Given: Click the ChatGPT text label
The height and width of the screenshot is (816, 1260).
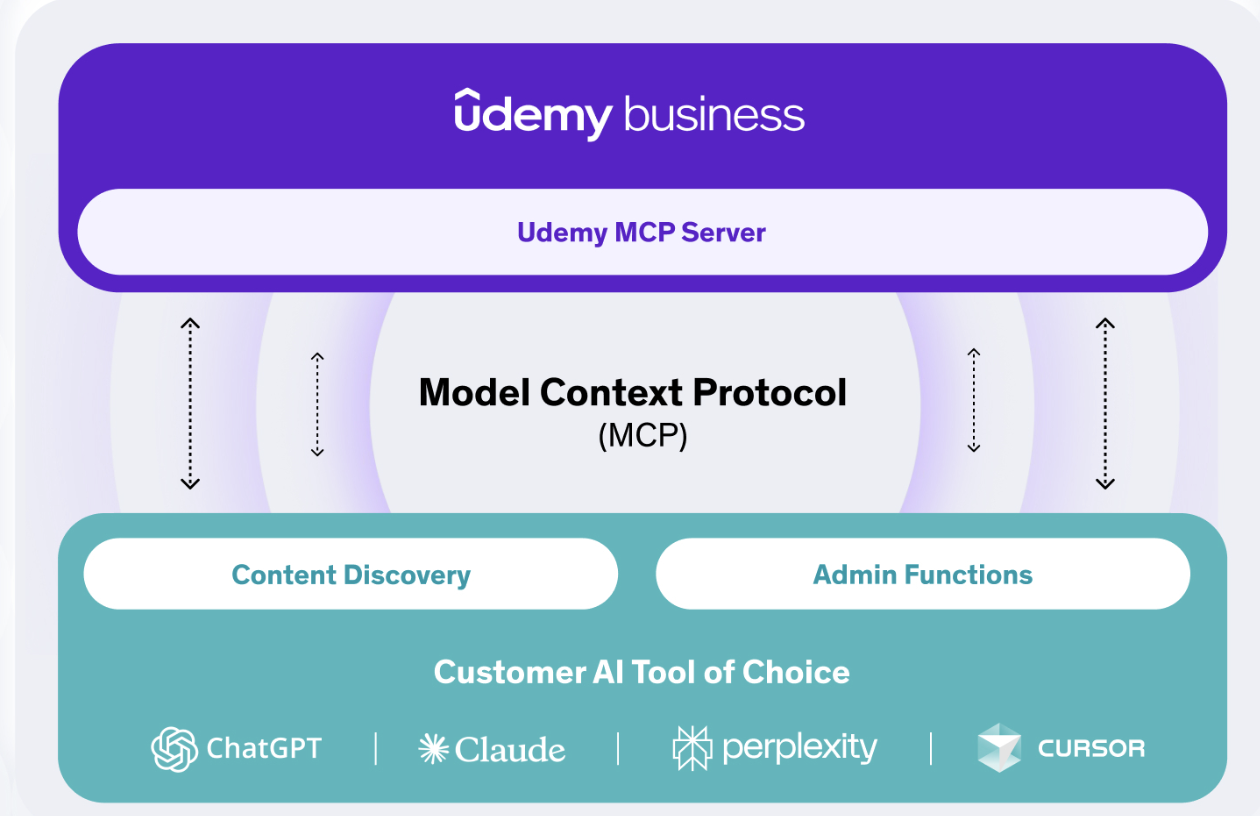Looking at the screenshot, I should (x=264, y=748).
